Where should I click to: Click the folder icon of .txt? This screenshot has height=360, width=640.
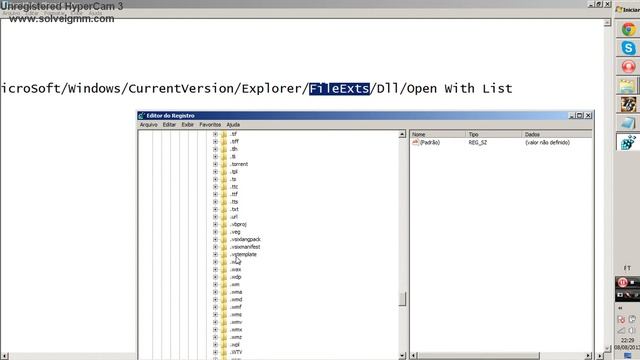[x=224, y=209]
